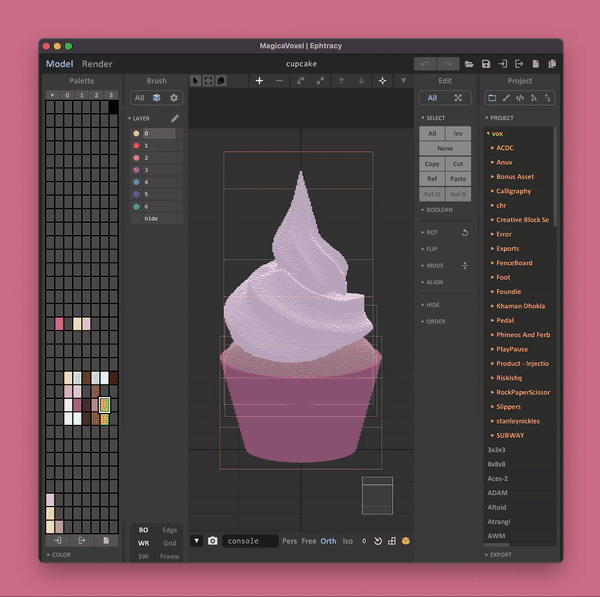Collapse the vox folder tree

pos(488,134)
